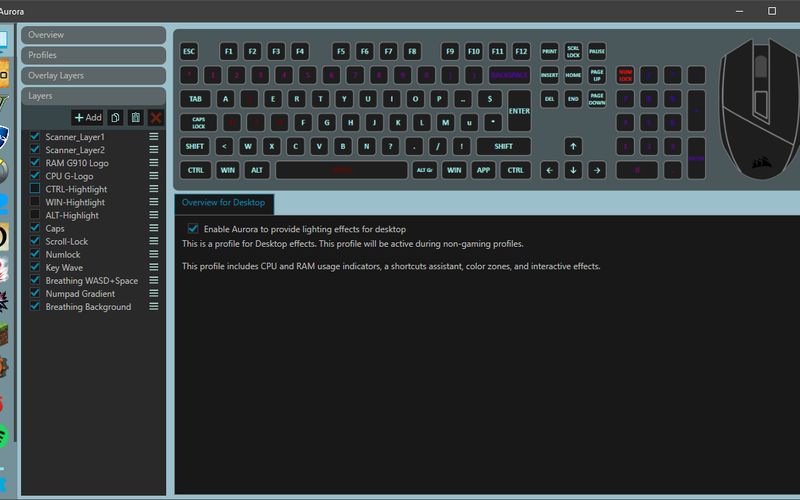Viewport: 800px width, 500px height.
Task: Click the reorder handle beside Caps layer
Action: pyautogui.click(x=154, y=228)
